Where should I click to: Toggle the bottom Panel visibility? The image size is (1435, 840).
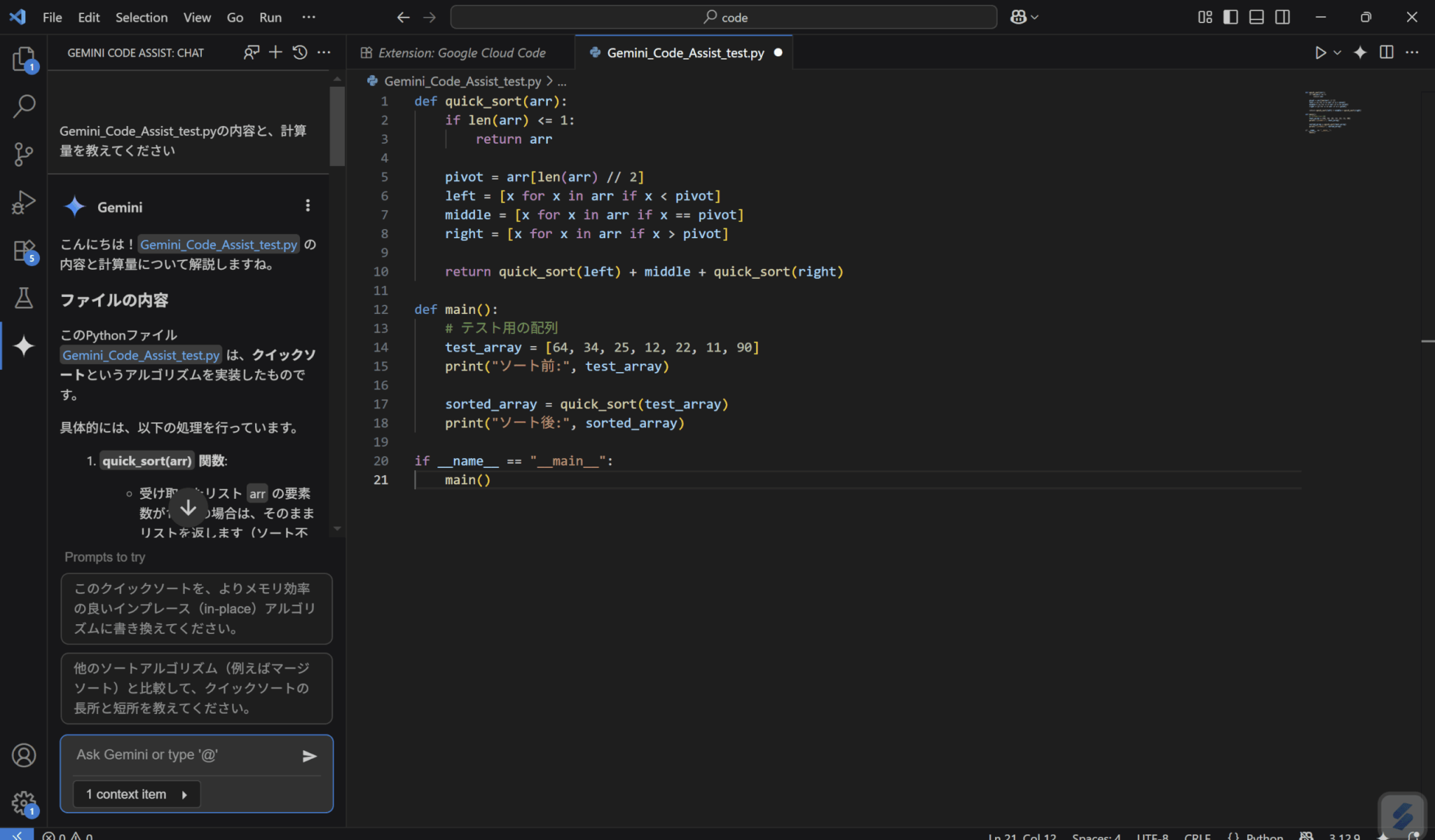click(x=1256, y=17)
